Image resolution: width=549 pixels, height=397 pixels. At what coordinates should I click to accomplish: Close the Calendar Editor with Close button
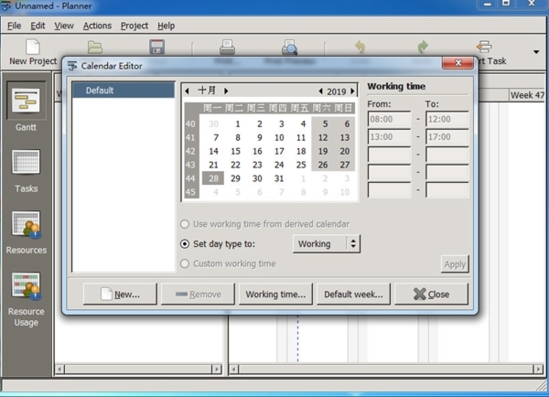pos(431,294)
